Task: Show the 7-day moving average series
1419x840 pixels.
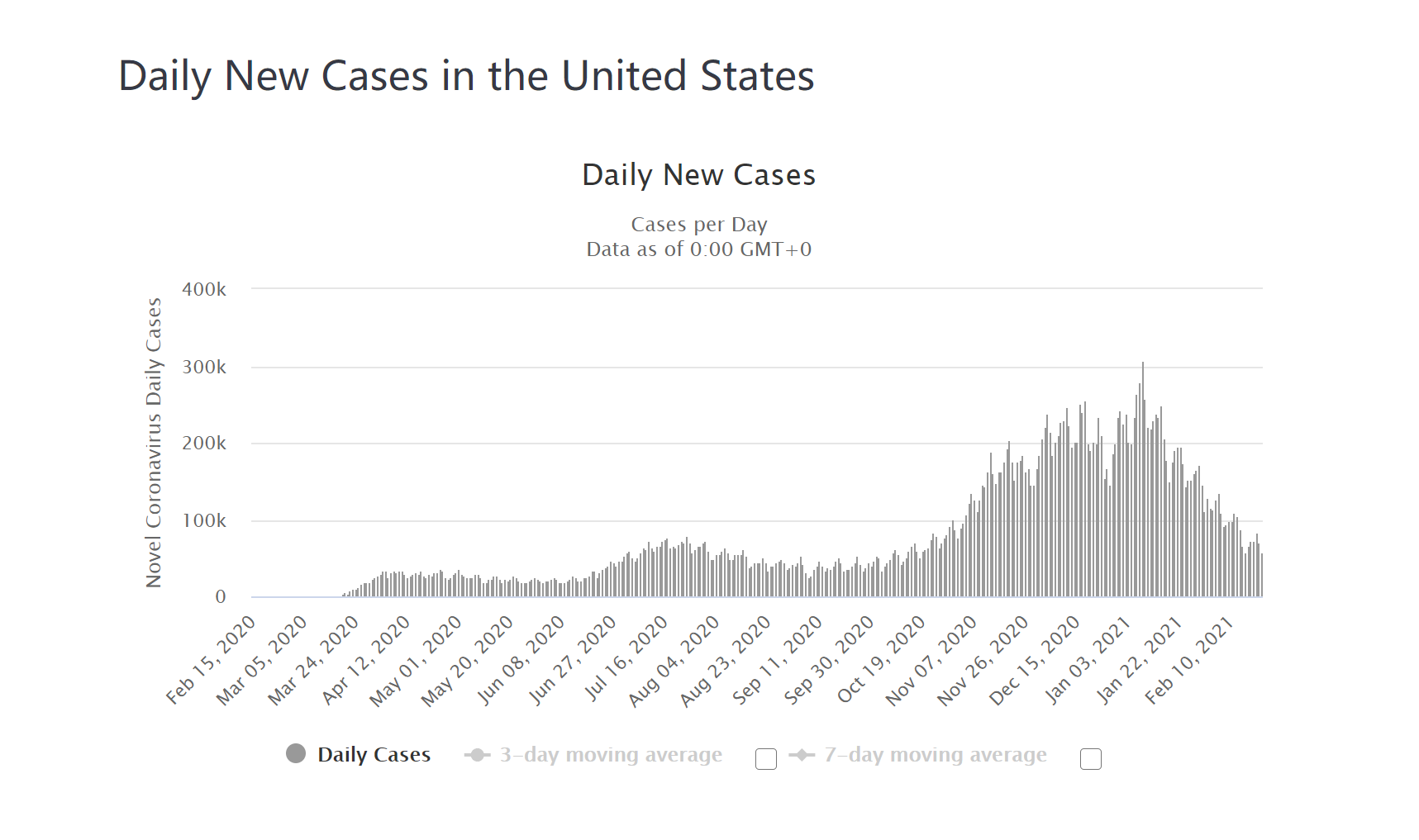Action: (936, 755)
